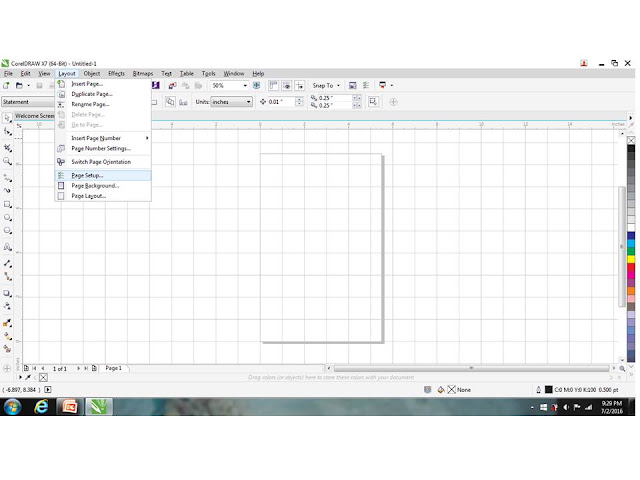640x480 pixels.
Task: Select the Rectangle tool
Action: [7, 204]
